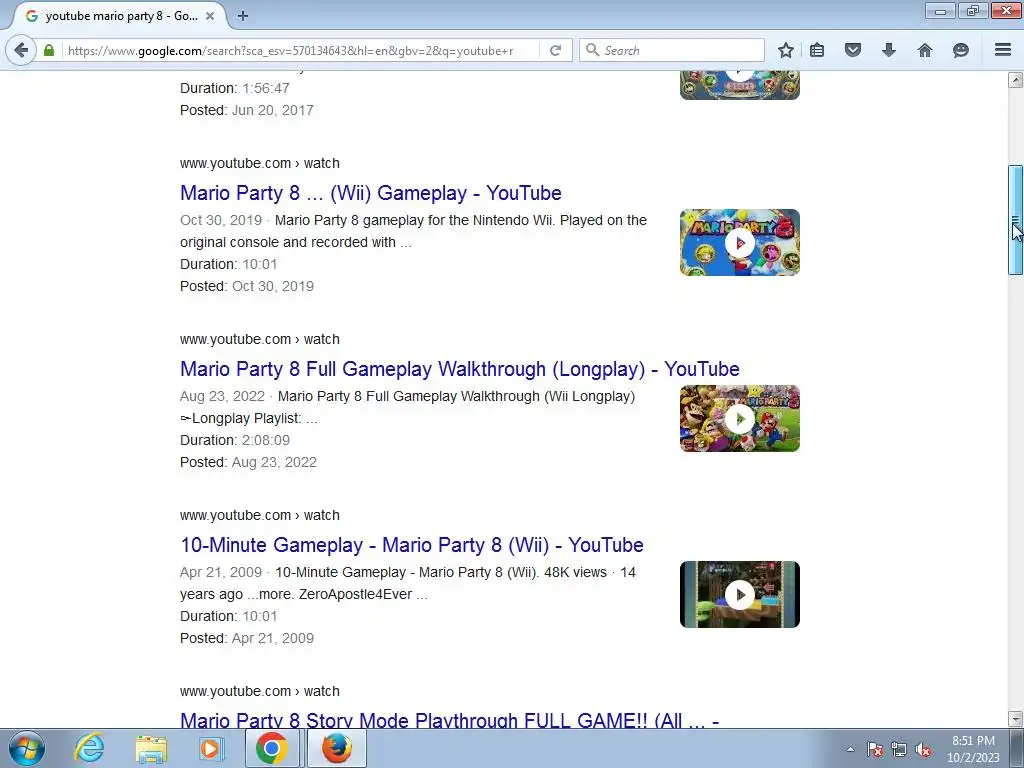Play the Longplay walkthrough video thumbnail

[x=739, y=419]
